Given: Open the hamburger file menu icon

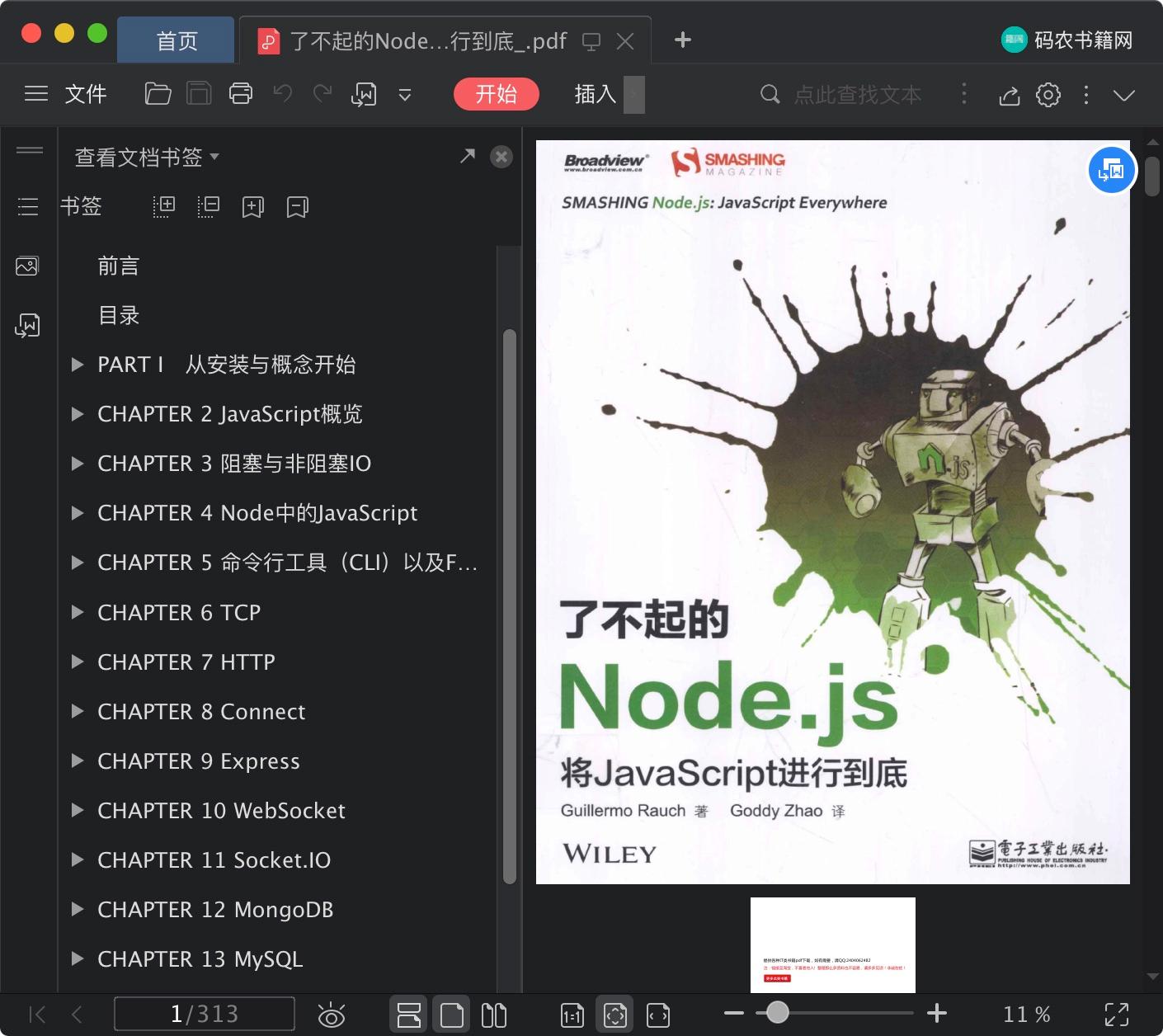Looking at the screenshot, I should [x=36, y=94].
